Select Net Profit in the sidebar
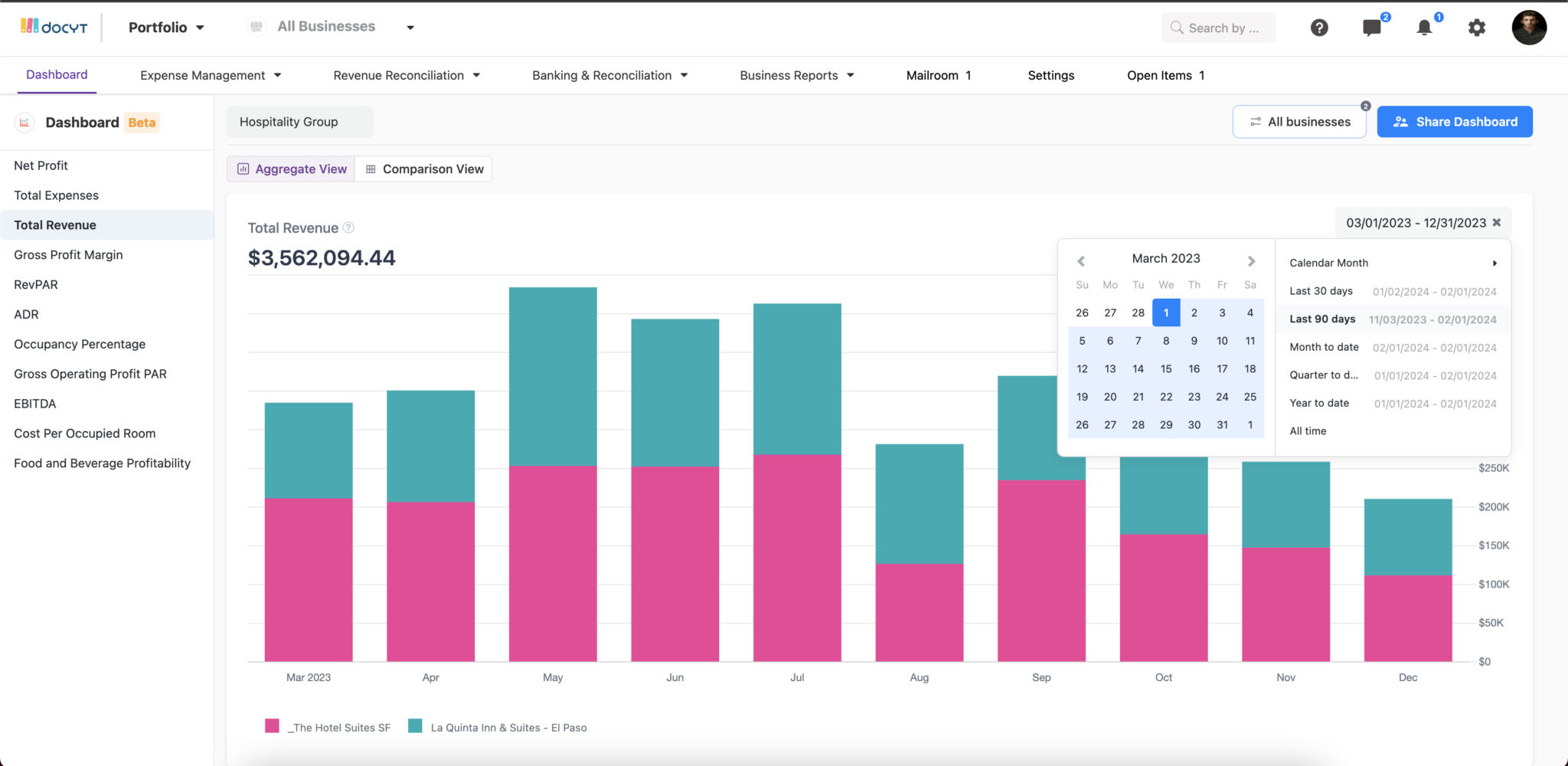Viewport: 1568px width, 766px height. tap(41, 165)
